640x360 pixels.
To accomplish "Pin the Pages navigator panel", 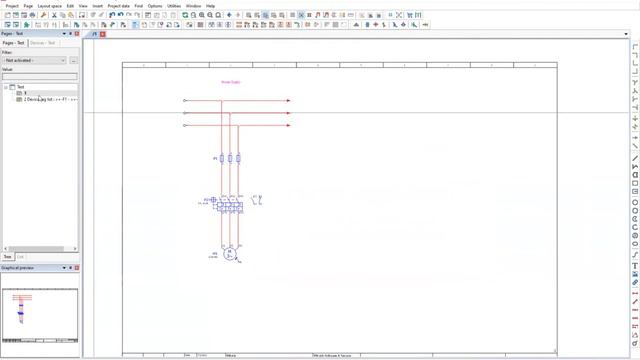I will [x=70, y=34].
